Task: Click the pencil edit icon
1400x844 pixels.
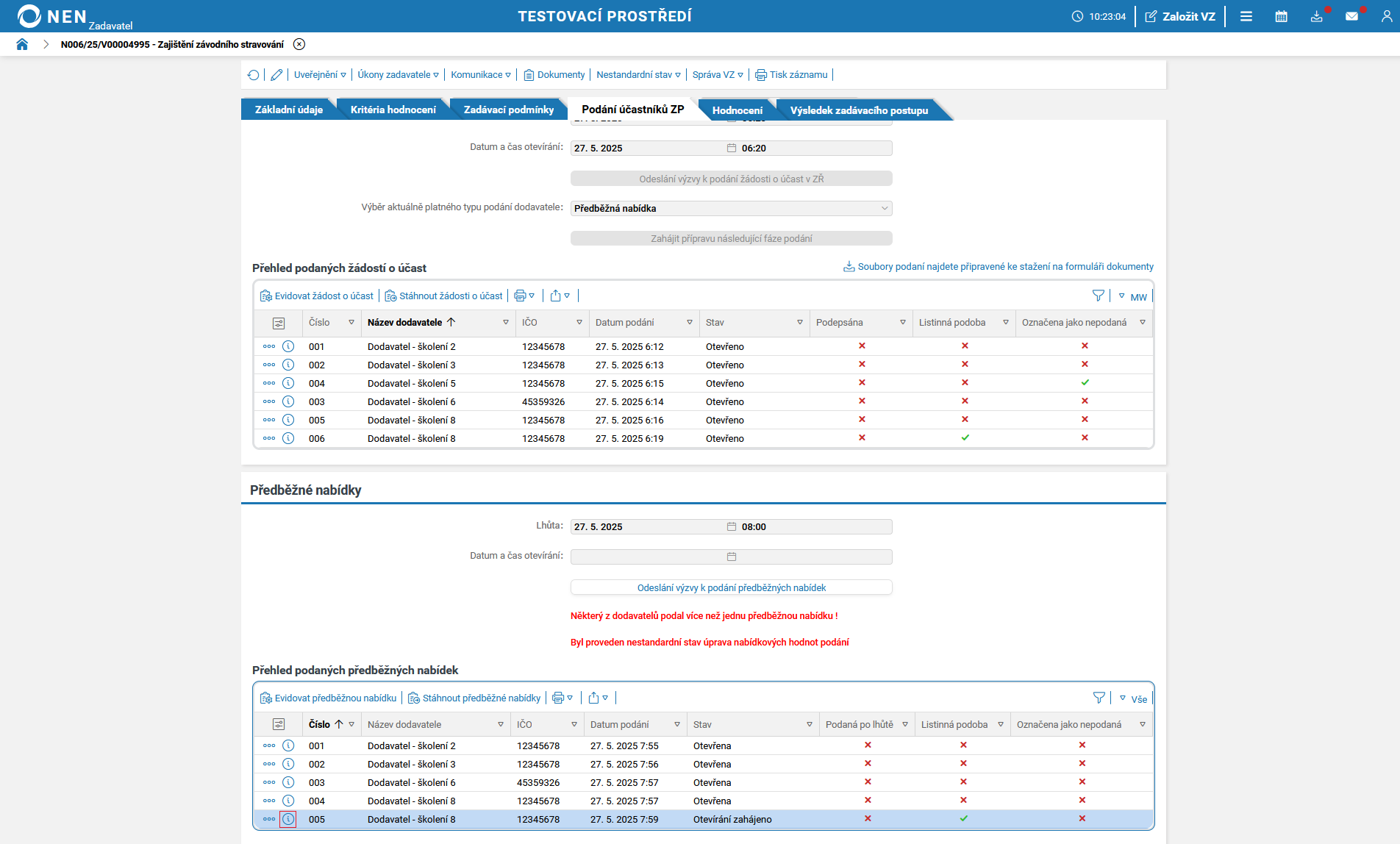Action: click(x=276, y=75)
